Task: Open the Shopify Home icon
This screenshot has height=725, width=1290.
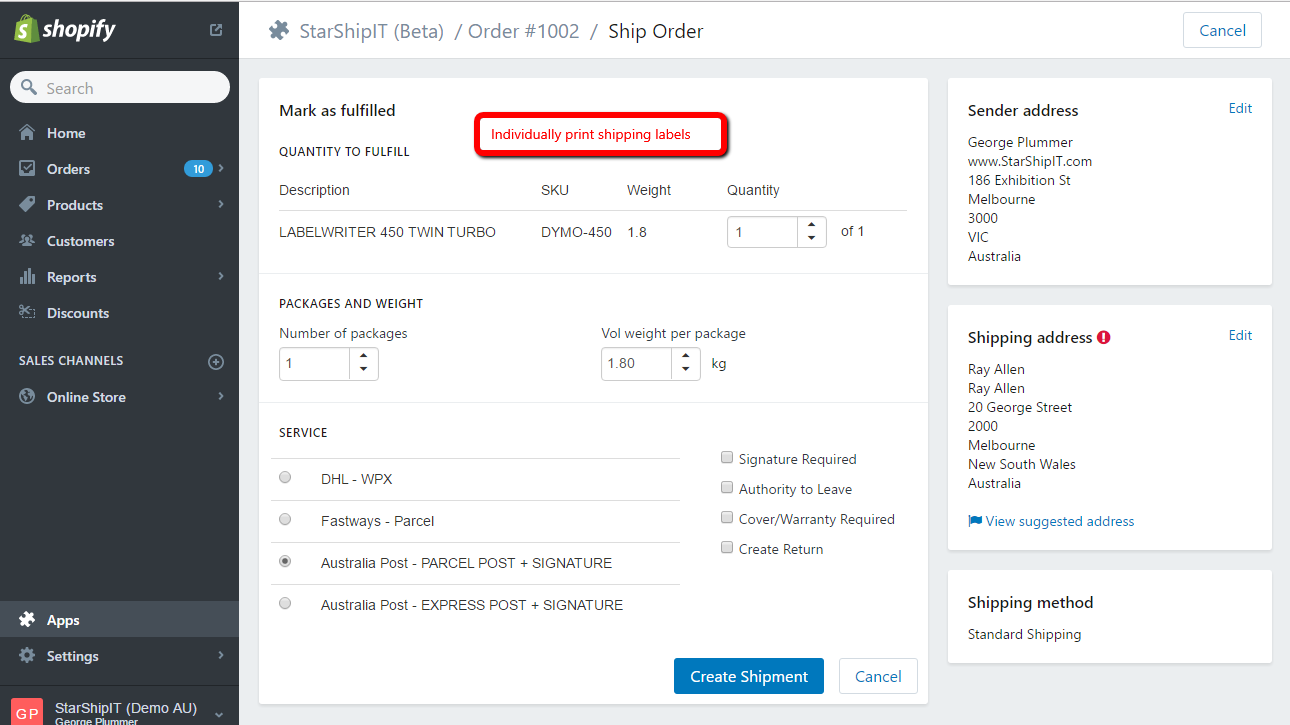Action: click(x=25, y=132)
